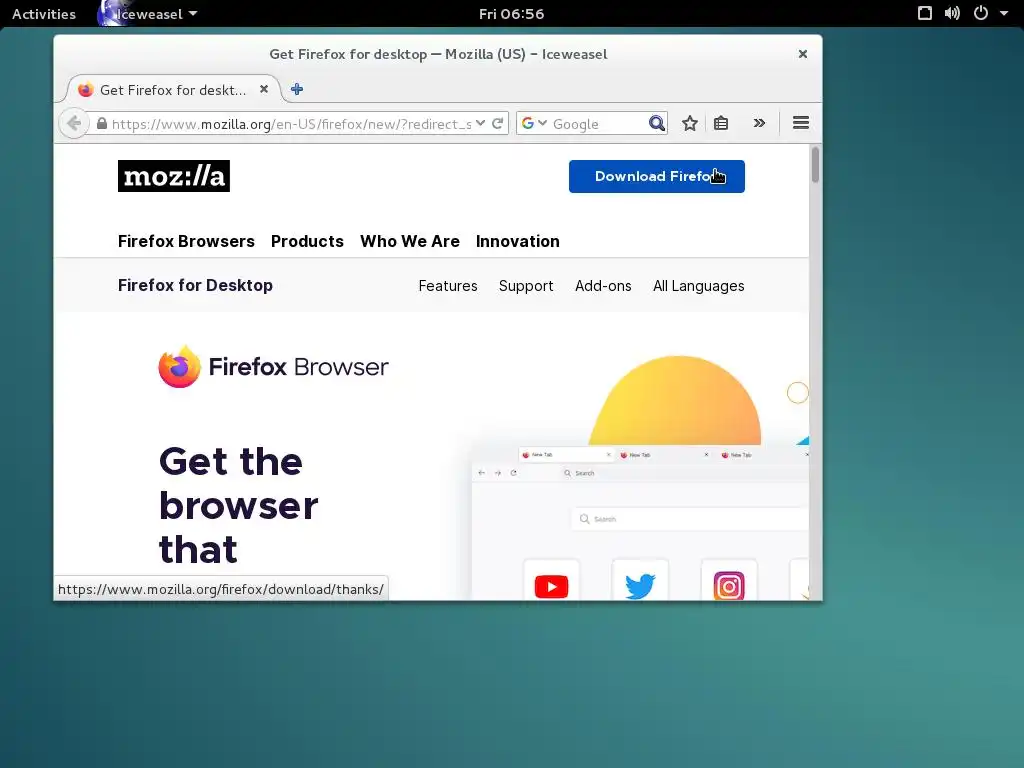Click the Mozilla logo
This screenshot has width=1024, height=768.
[174, 176]
